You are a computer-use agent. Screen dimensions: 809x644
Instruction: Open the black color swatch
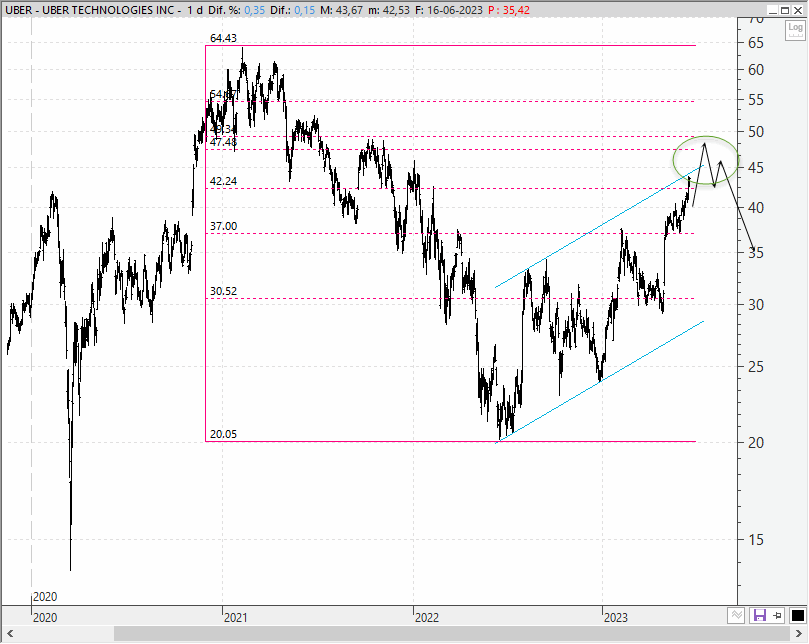(x=797, y=615)
